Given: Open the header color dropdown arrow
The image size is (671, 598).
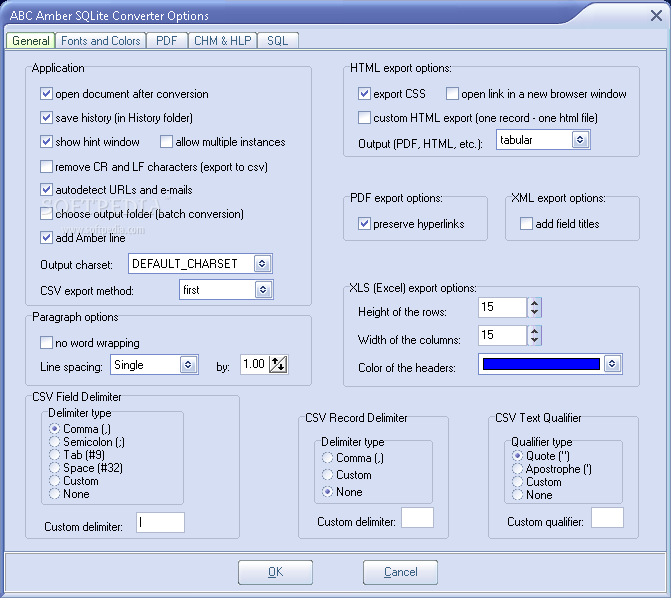Looking at the screenshot, I should pyautogui.click(x=612, y=364).
